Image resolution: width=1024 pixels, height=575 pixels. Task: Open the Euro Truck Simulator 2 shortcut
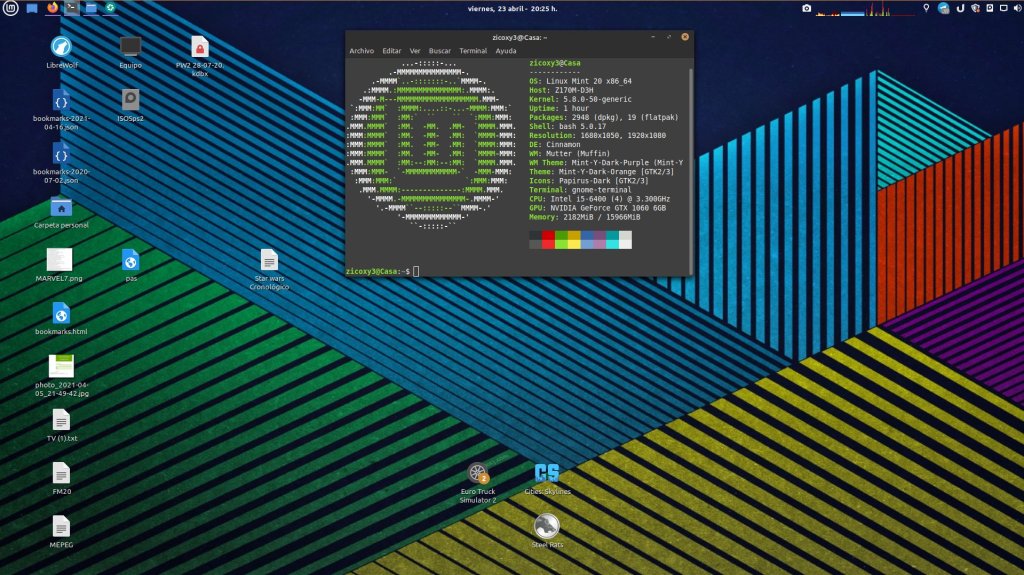(478, 473)
